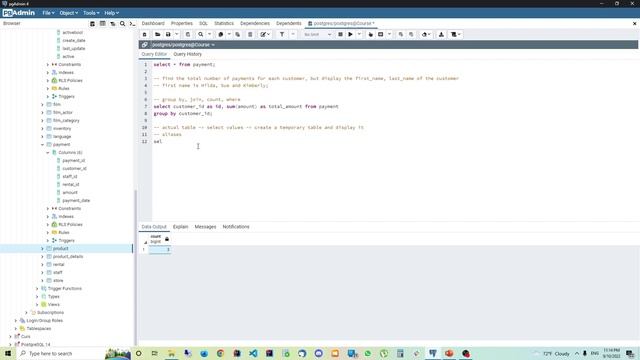Switch to the Query History tab
640x360 pixels.
click(187, 54)
